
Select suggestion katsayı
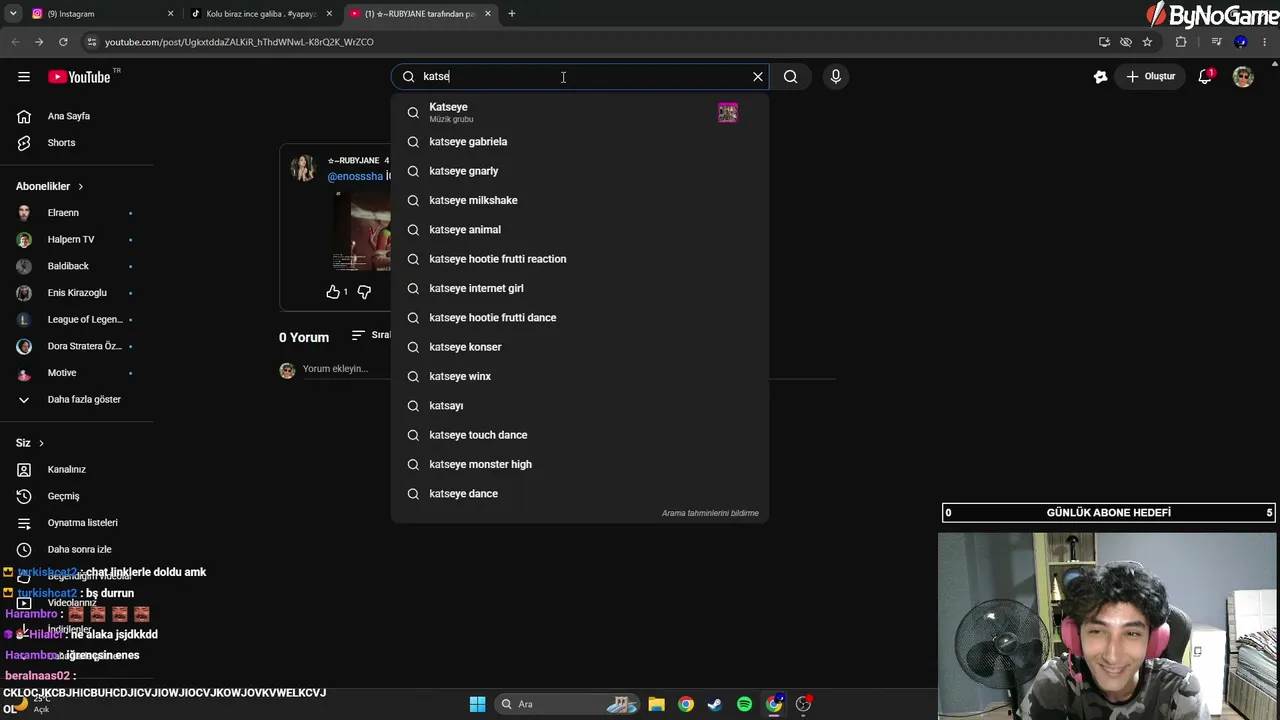pos(580,406)
